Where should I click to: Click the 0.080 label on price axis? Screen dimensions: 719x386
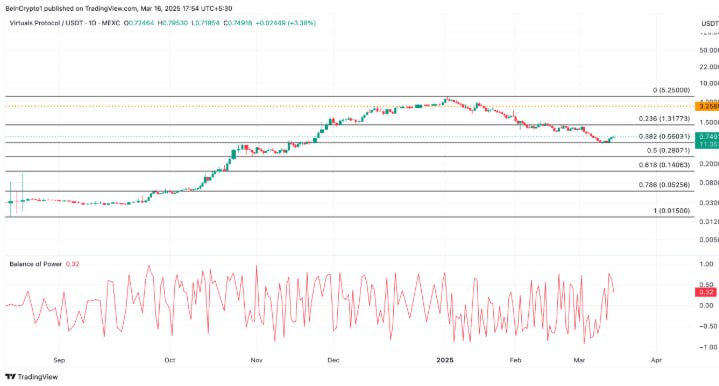coord(709,183)
